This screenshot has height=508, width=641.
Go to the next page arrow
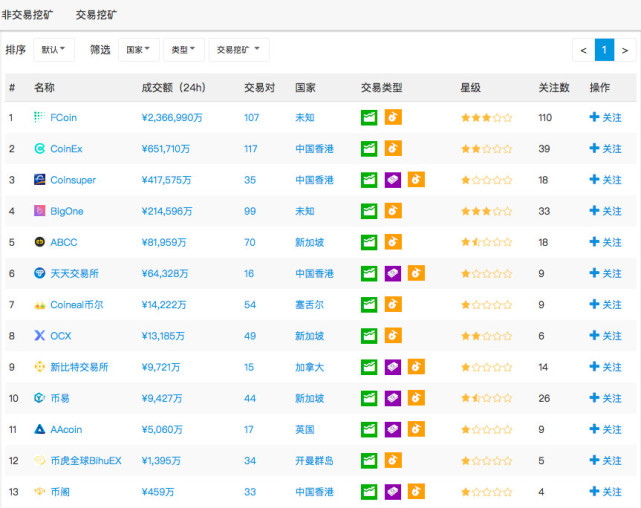point(625,50)
